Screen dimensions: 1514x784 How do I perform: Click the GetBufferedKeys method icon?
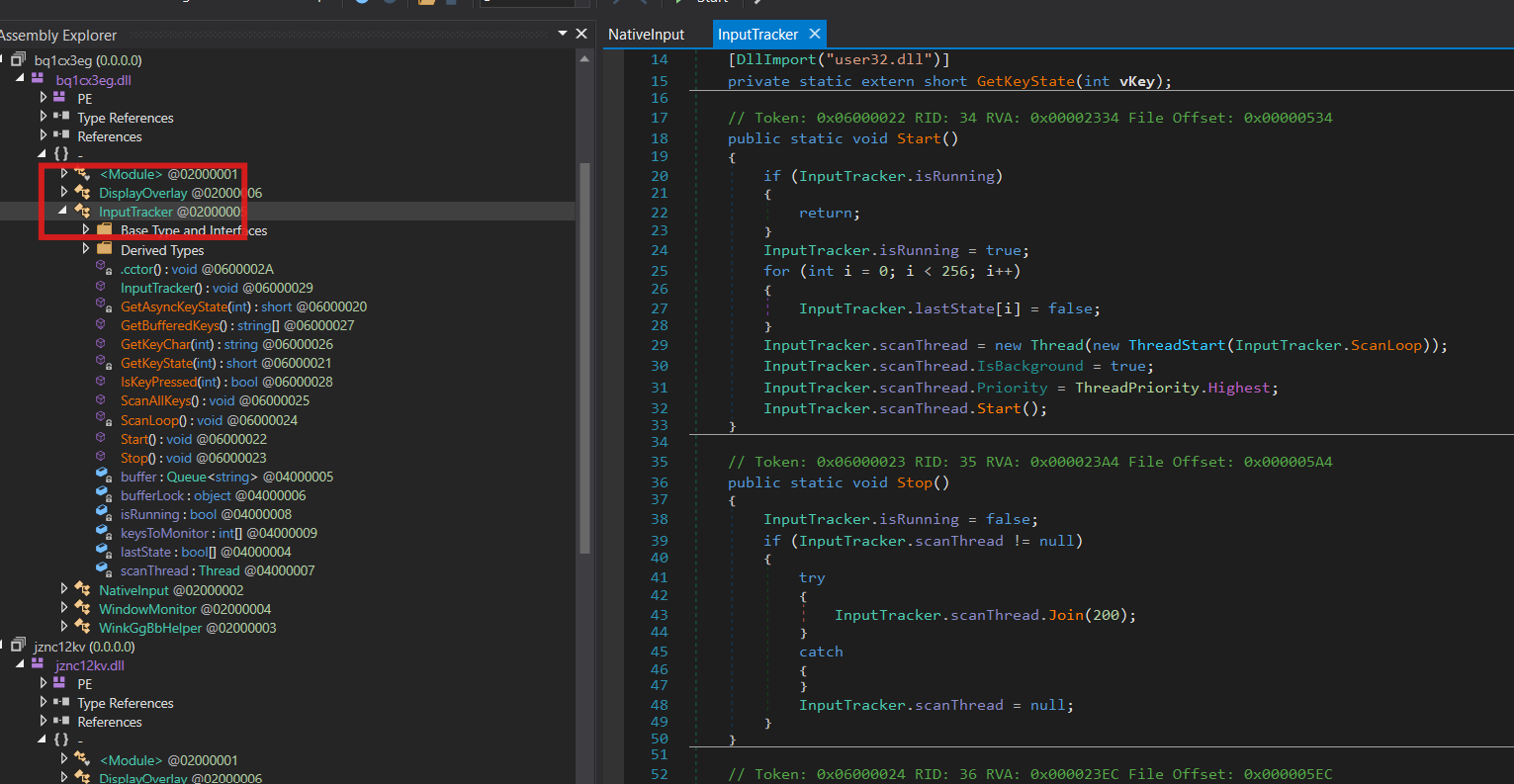(x=103, y=325)
